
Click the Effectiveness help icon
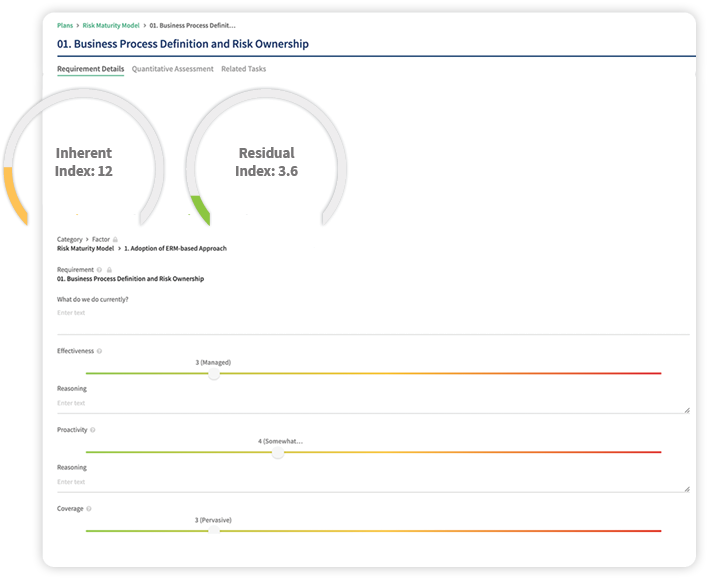[100, 351]
